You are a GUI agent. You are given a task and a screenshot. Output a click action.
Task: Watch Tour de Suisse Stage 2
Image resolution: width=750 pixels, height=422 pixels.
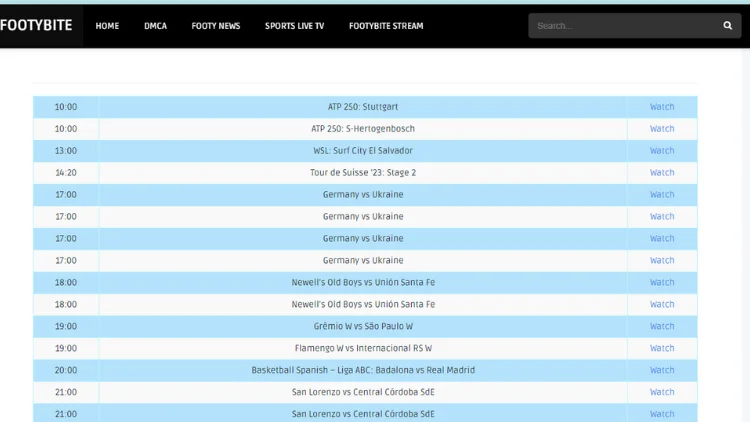click(662, 173)
